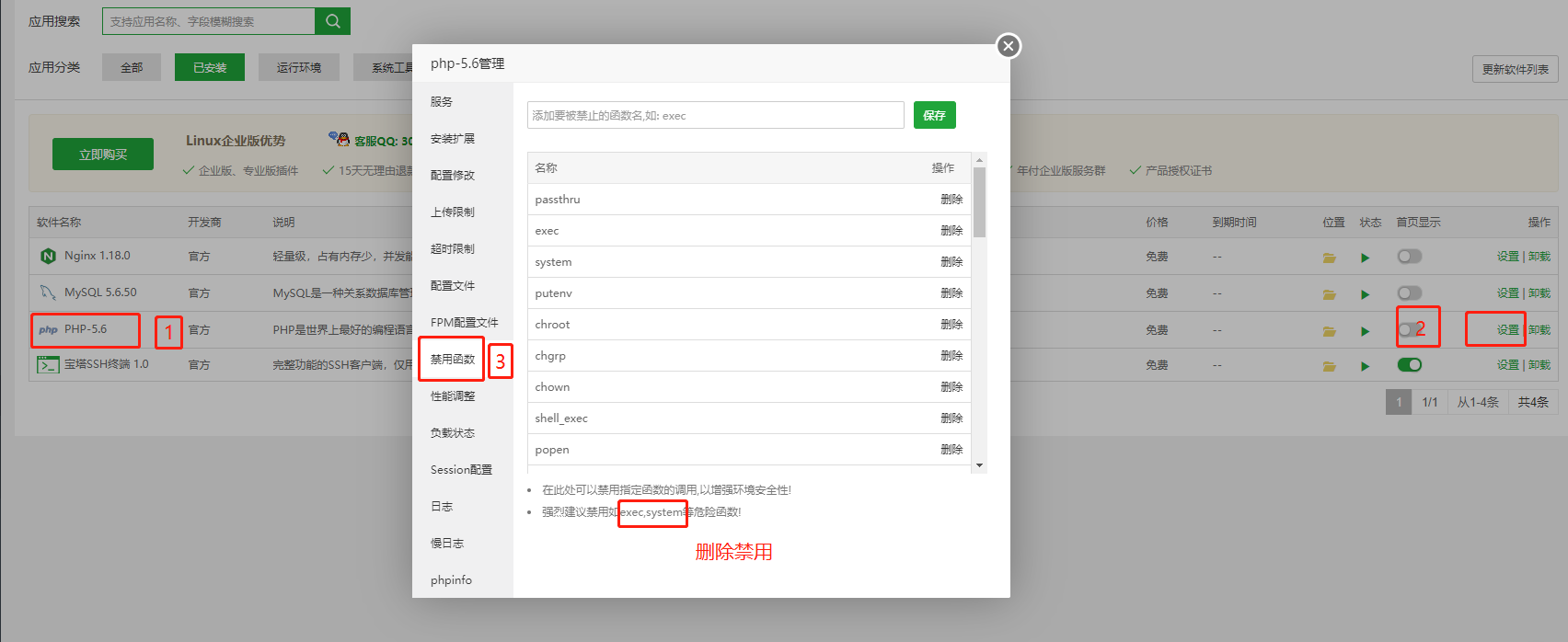Open the Session配置 tab
This screenshot has width=1568, height=642.
coord(461,470)
